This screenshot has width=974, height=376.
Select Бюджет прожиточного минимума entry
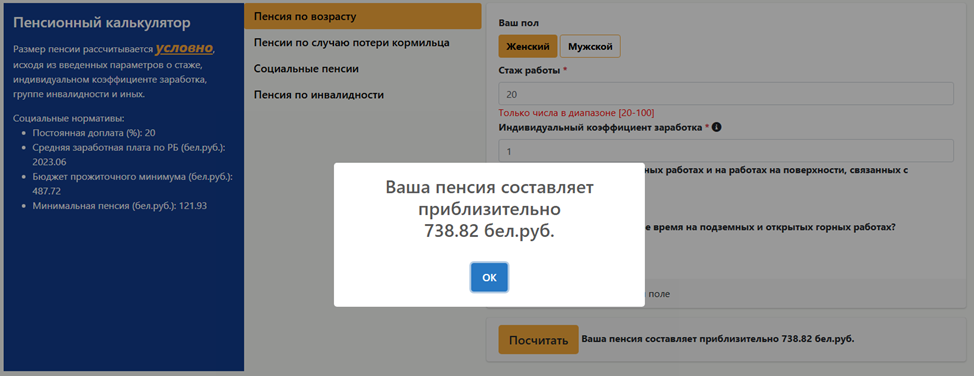[132, 183]
